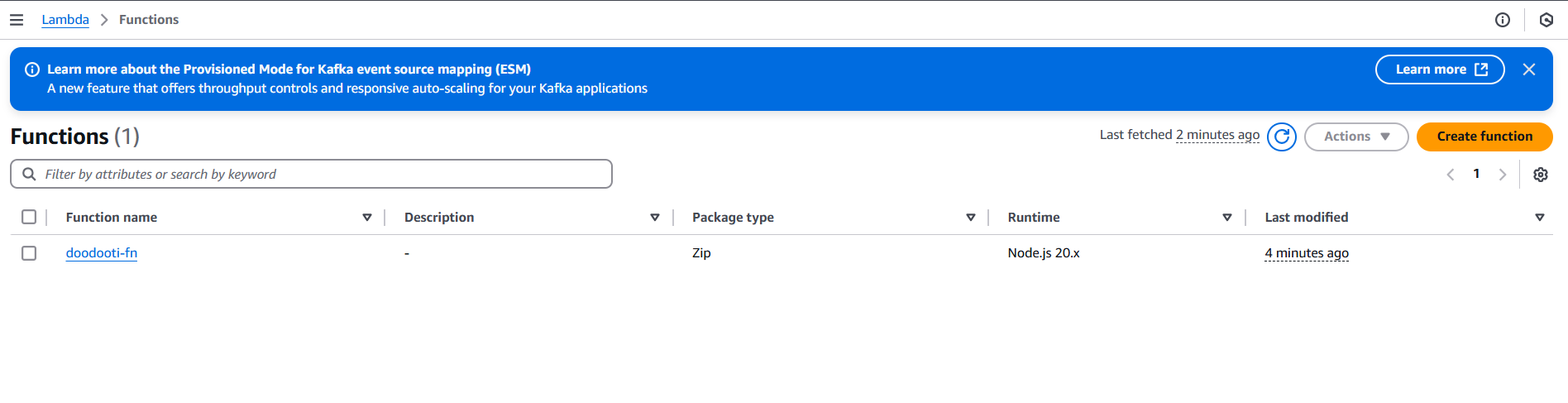Viewport: 1568px width, 403px height.
Task: Sort by Last modified column arrow
Action: [1540, 218]
